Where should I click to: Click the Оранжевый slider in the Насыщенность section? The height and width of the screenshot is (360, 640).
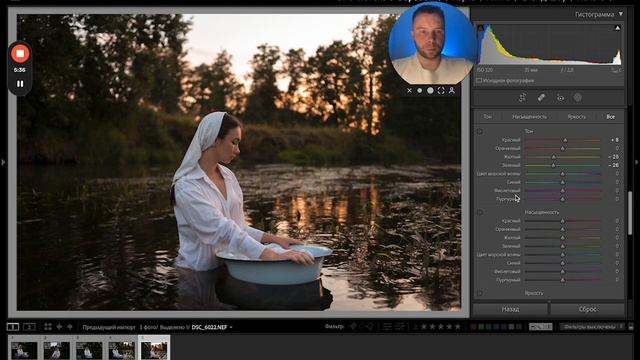tap(562, 229)
